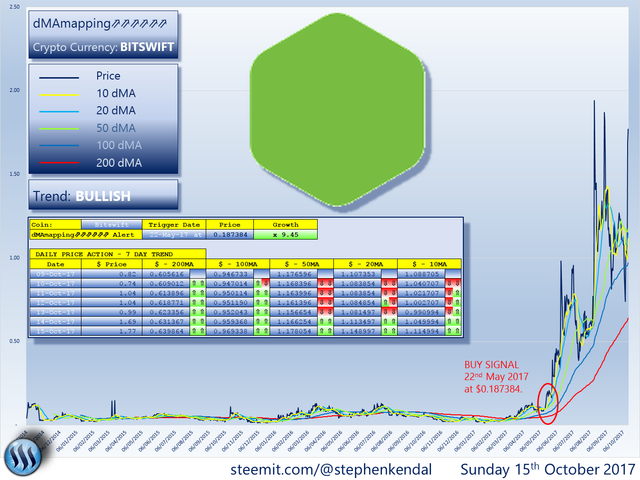Click the green 50 dMA legend line
The image size is (640, 480).
point(59,129)
